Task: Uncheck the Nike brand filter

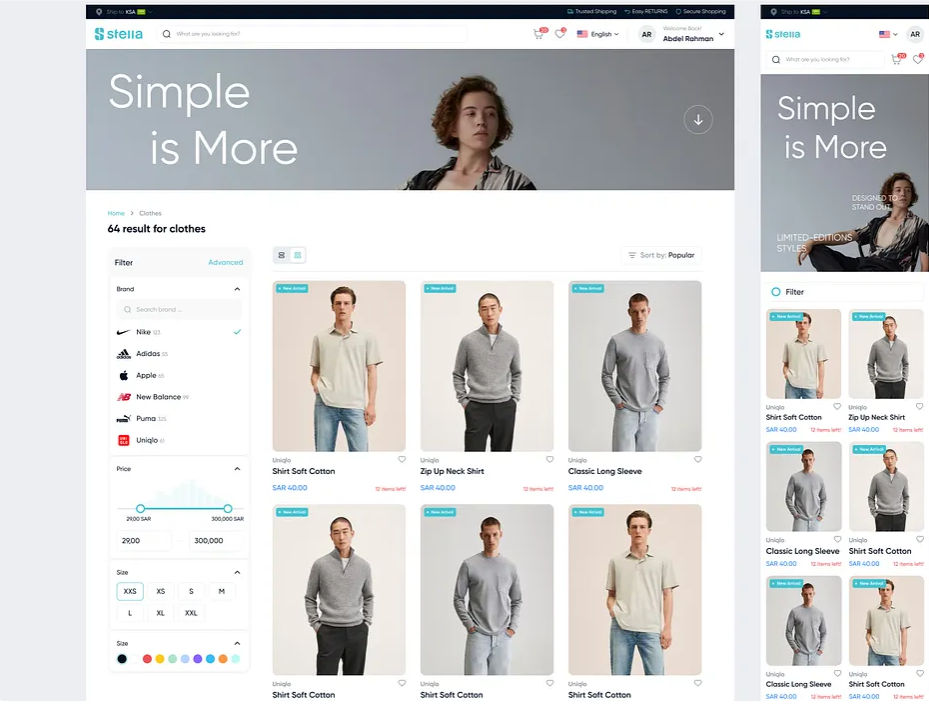Action: pos(237,332)
